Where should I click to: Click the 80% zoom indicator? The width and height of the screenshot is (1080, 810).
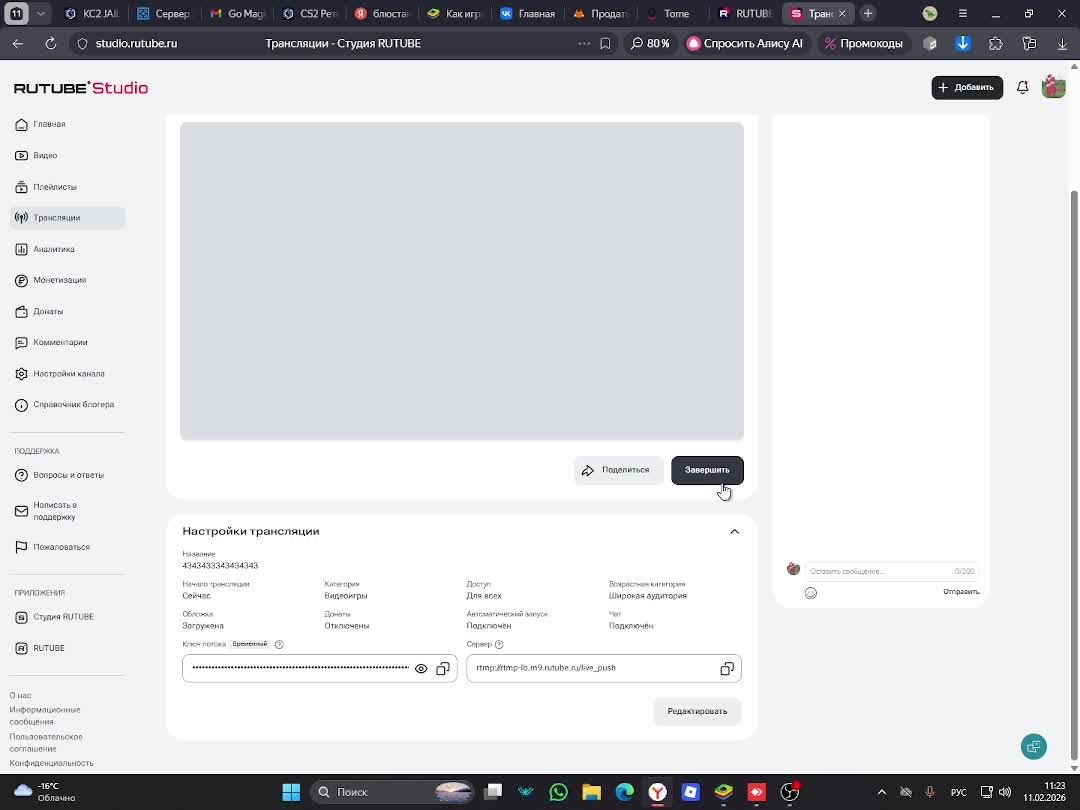[650, 43]
